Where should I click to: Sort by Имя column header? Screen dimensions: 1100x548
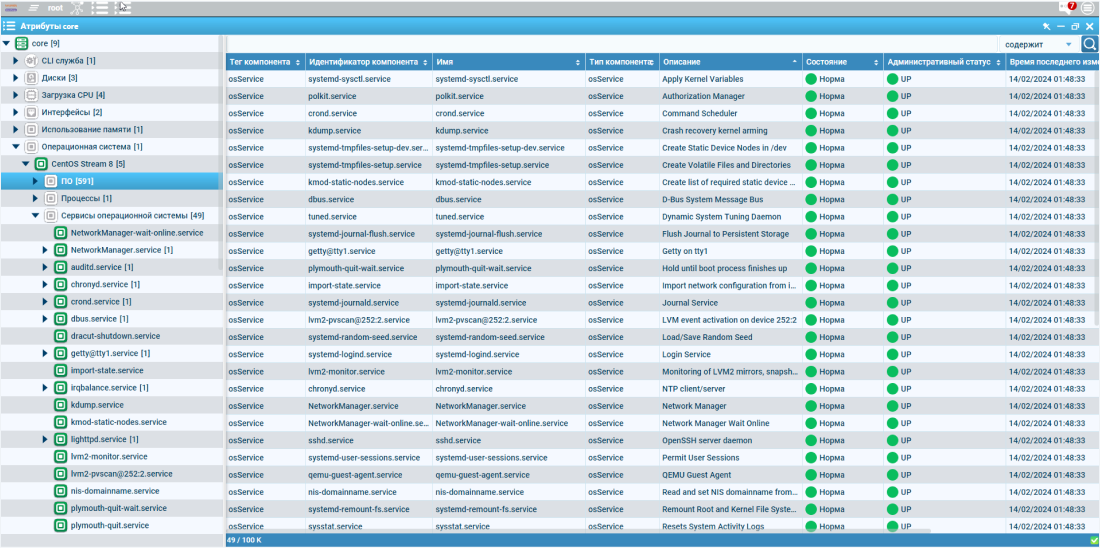[509, 62]
